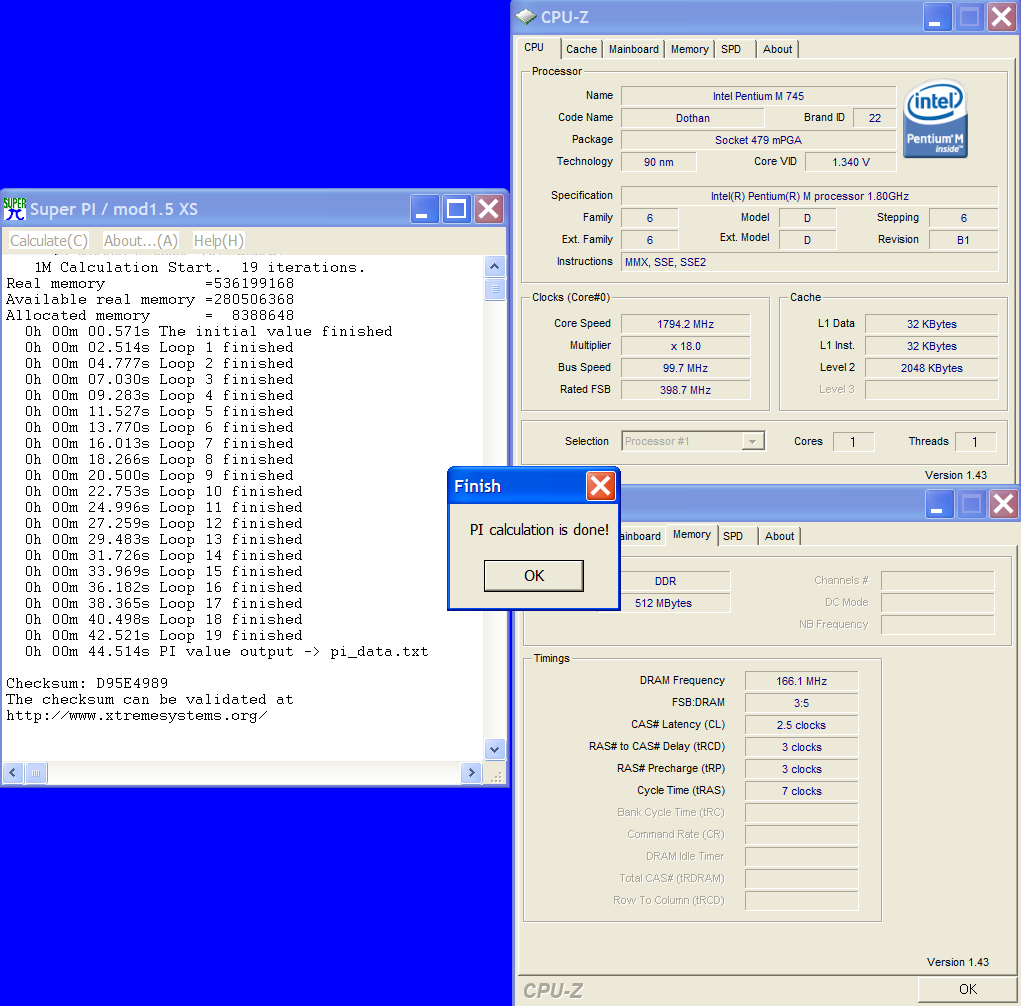
Task: Click the Core Speed value '1794.2 MHz'
Action: (x=686, y=324)
